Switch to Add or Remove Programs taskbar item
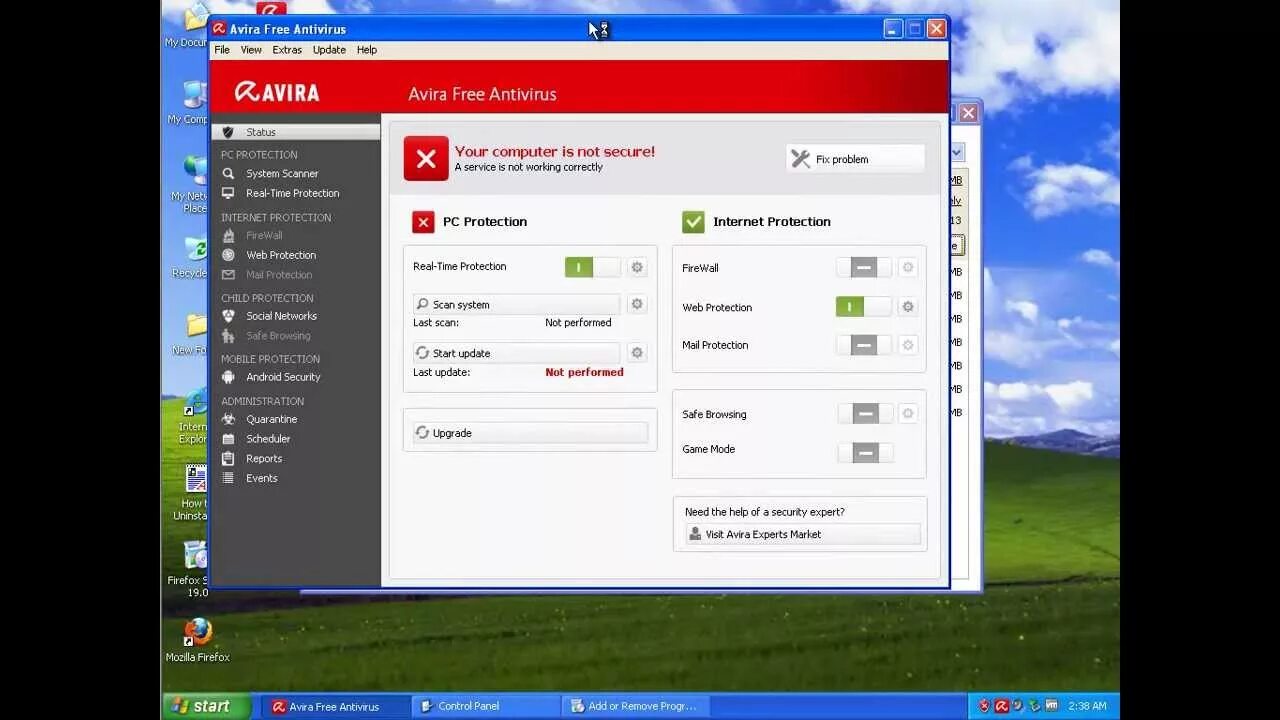The height and width of the screenshot is (720, 1280). (636, 706)
